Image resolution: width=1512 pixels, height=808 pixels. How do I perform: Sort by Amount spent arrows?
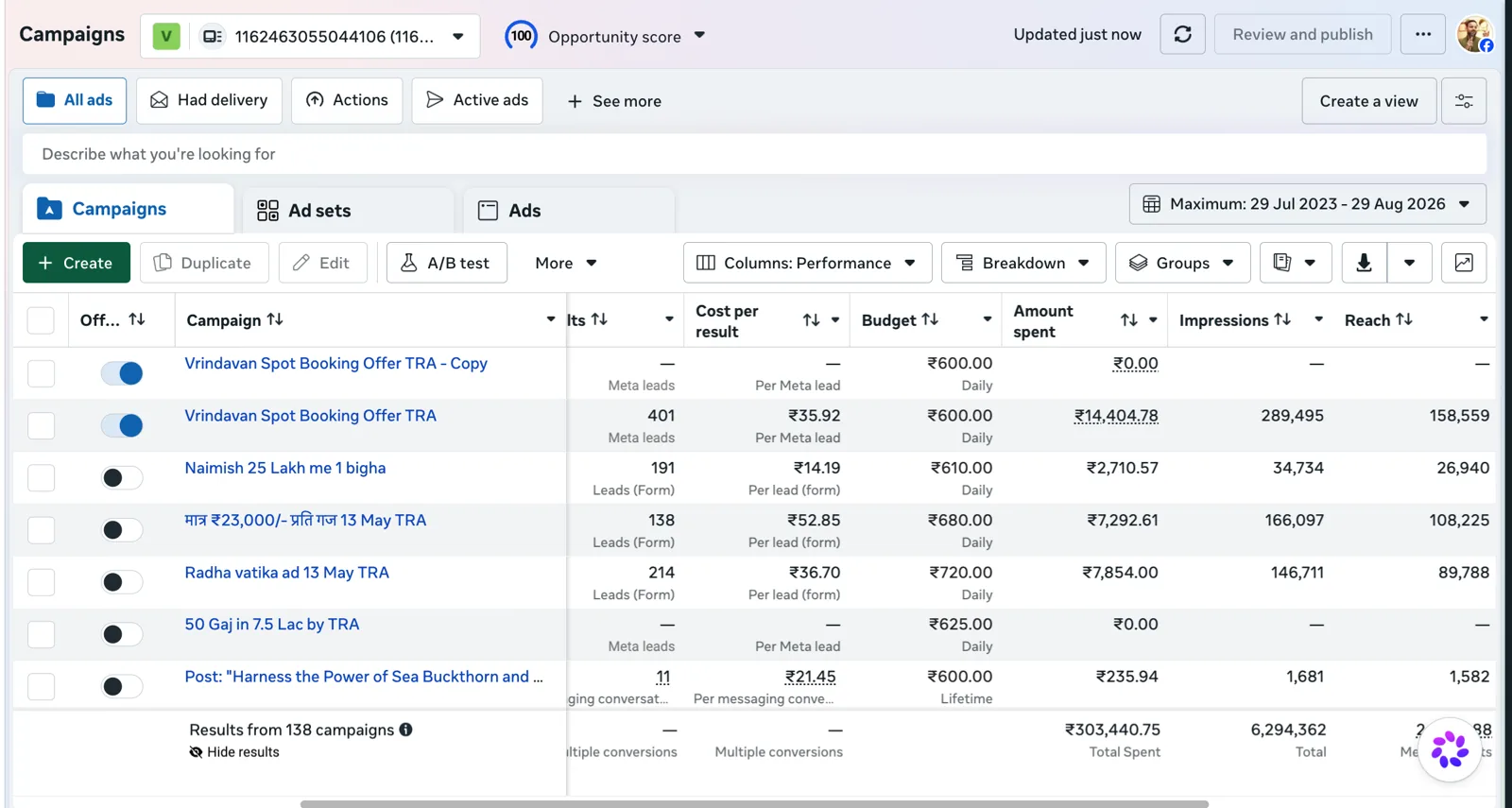point(1128,320)
